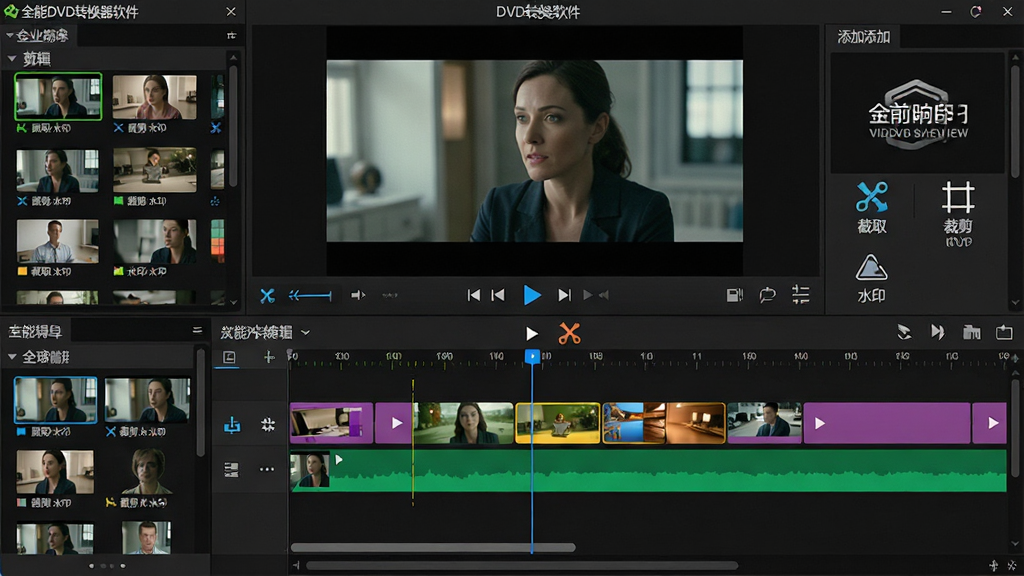Click the orange scissors cut tool
This screenshot has height=576, width=1024.
pyautogui.click(x=569, y=333)
